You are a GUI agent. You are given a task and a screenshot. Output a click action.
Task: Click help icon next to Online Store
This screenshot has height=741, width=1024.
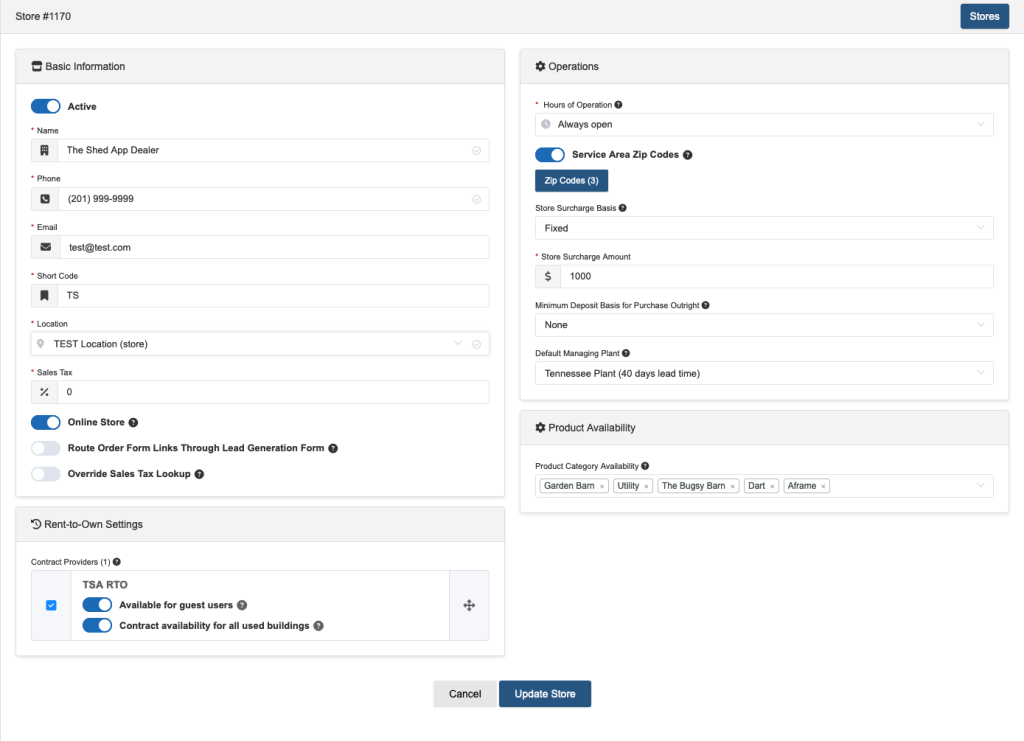click(x=133, y=423)
